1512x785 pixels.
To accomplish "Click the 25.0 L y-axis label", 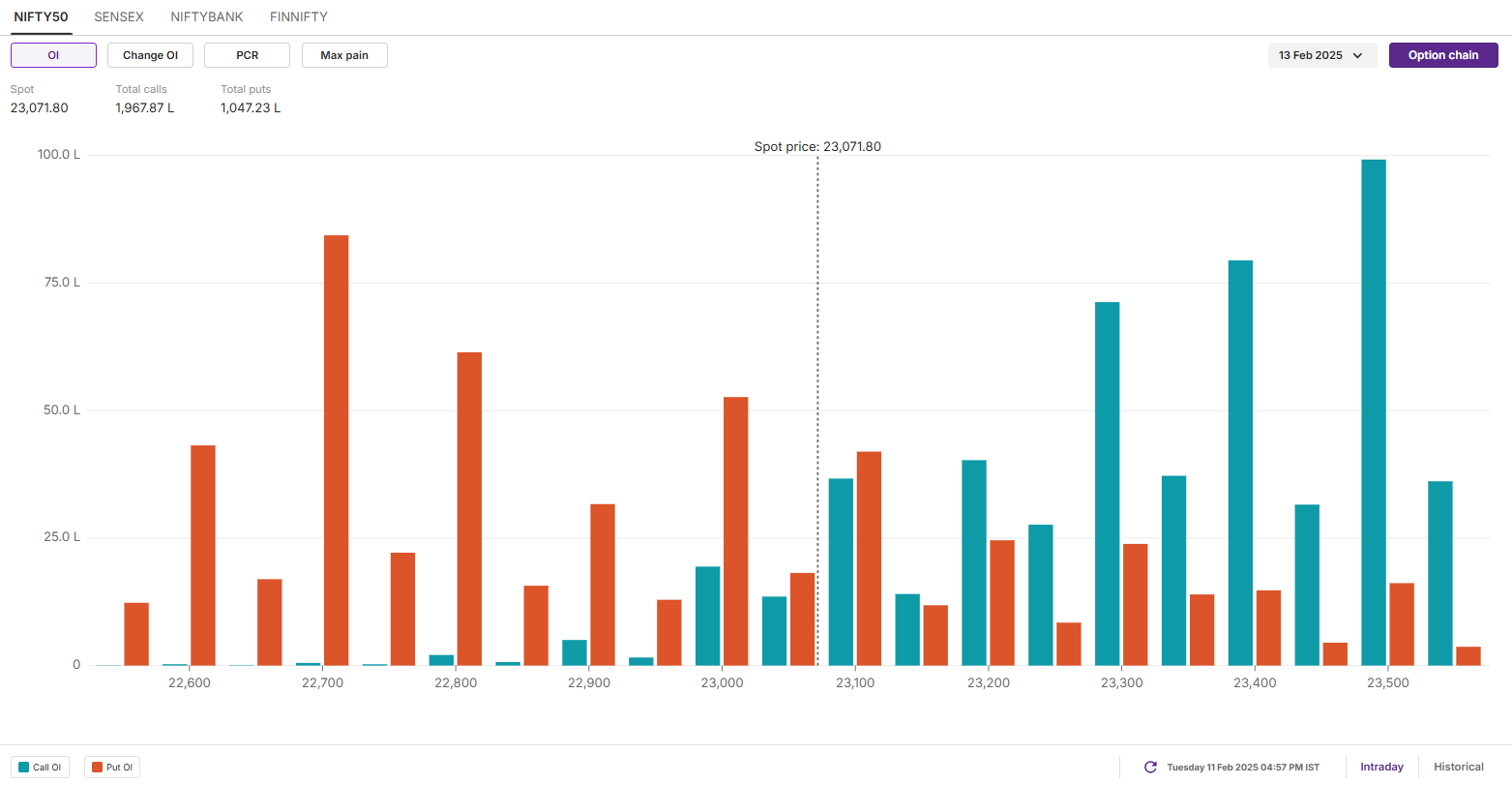I will (x=63, y=537).
